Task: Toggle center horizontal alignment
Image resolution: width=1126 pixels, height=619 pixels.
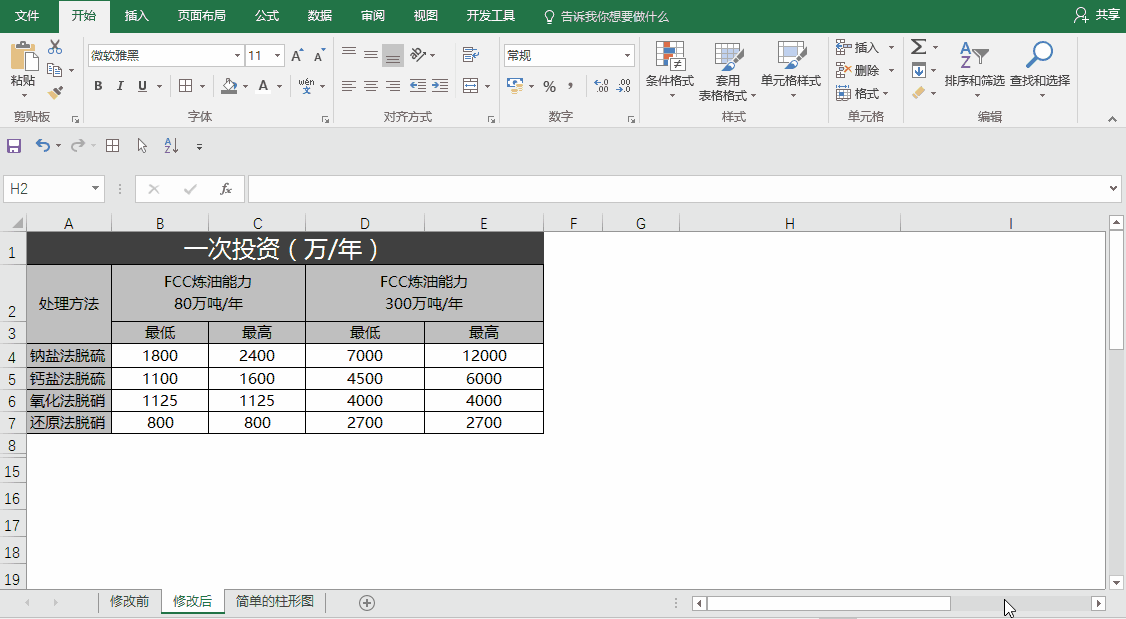Action: point(371,87)
